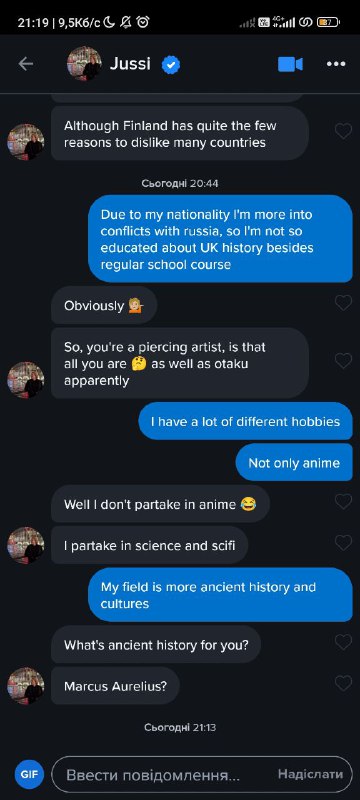
Task: Like the 'I partake in science and scifi' message
Action: click(343, 543)
